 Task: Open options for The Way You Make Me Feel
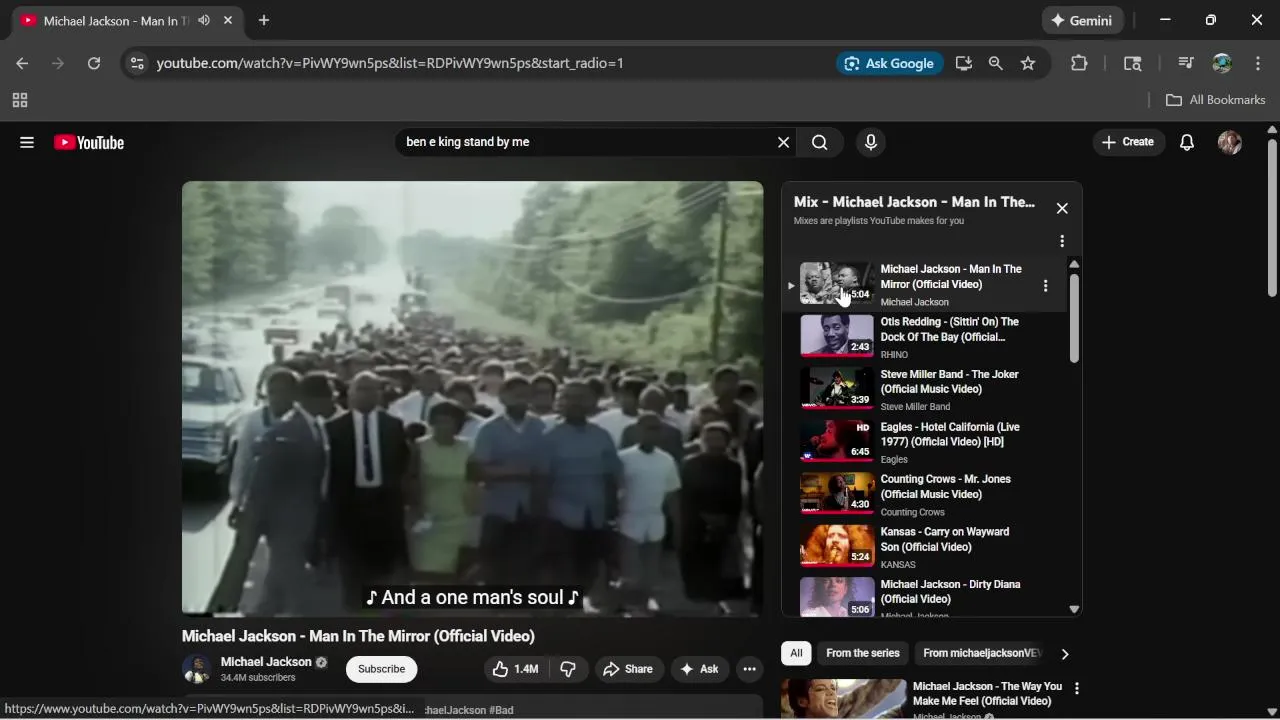tap(1077, 688)
